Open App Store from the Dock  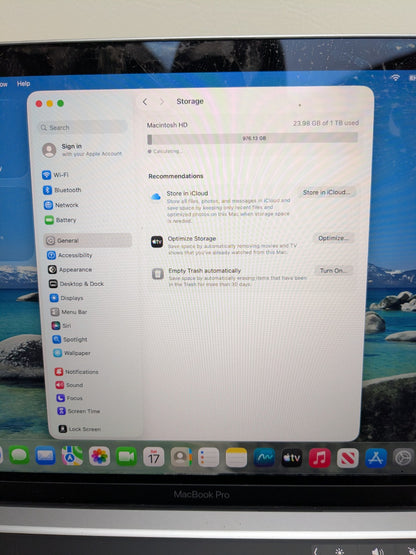(x=376, y=458)
